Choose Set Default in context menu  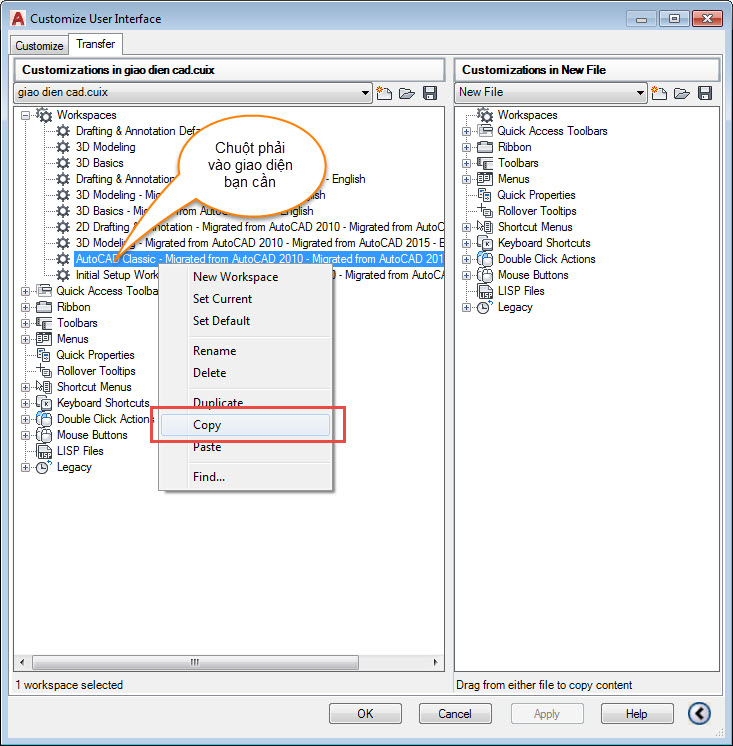(x=245, y=321)
